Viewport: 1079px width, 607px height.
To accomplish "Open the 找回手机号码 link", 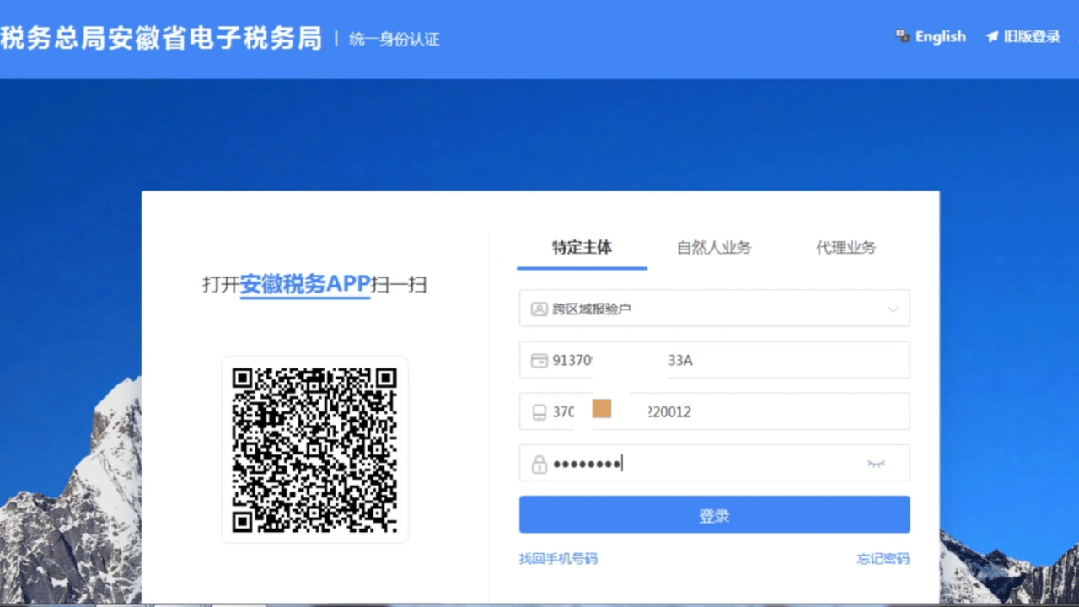I will pos(558,559).
